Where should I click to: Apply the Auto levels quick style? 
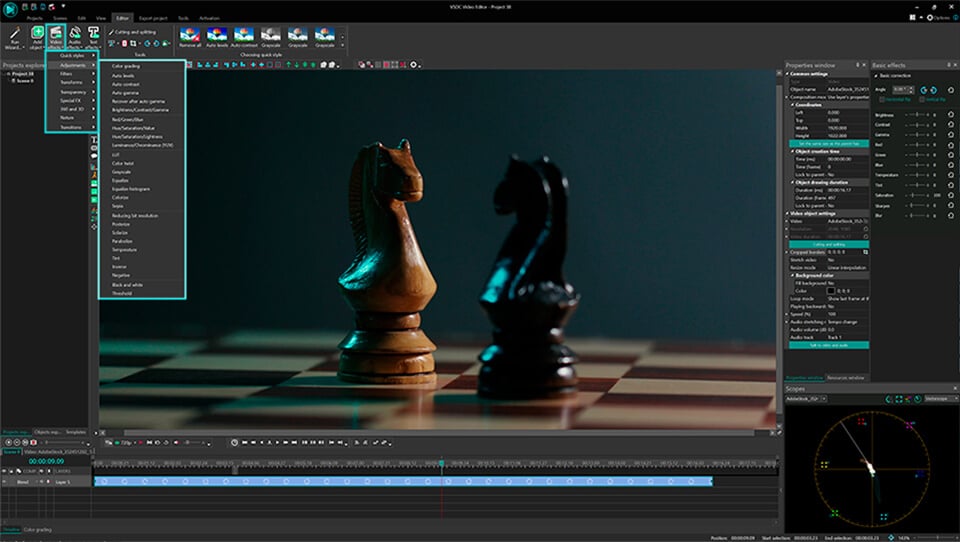pyautogui.click(x=217, y=37)
